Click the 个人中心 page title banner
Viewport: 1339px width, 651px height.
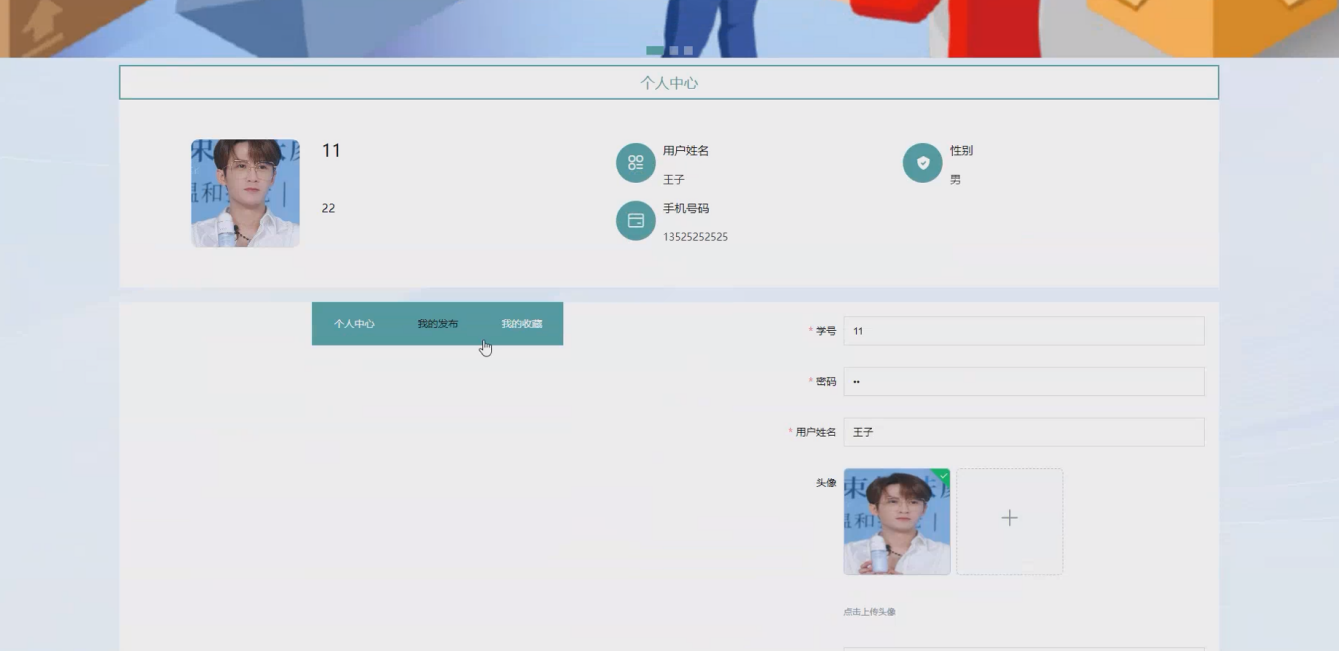click(667, 82)
